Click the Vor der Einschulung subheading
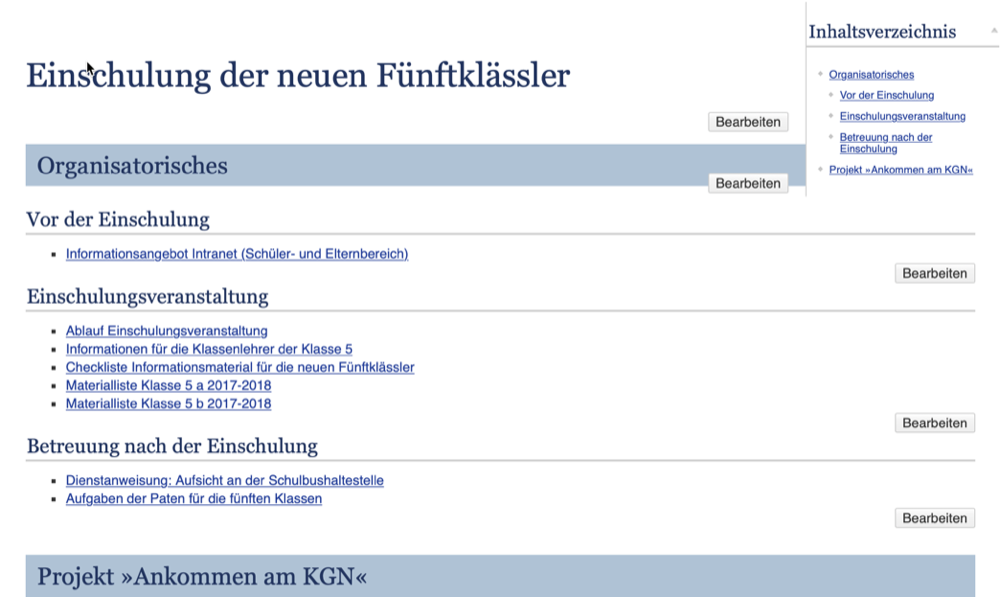 pyautogui.click(x=118, y=219)
